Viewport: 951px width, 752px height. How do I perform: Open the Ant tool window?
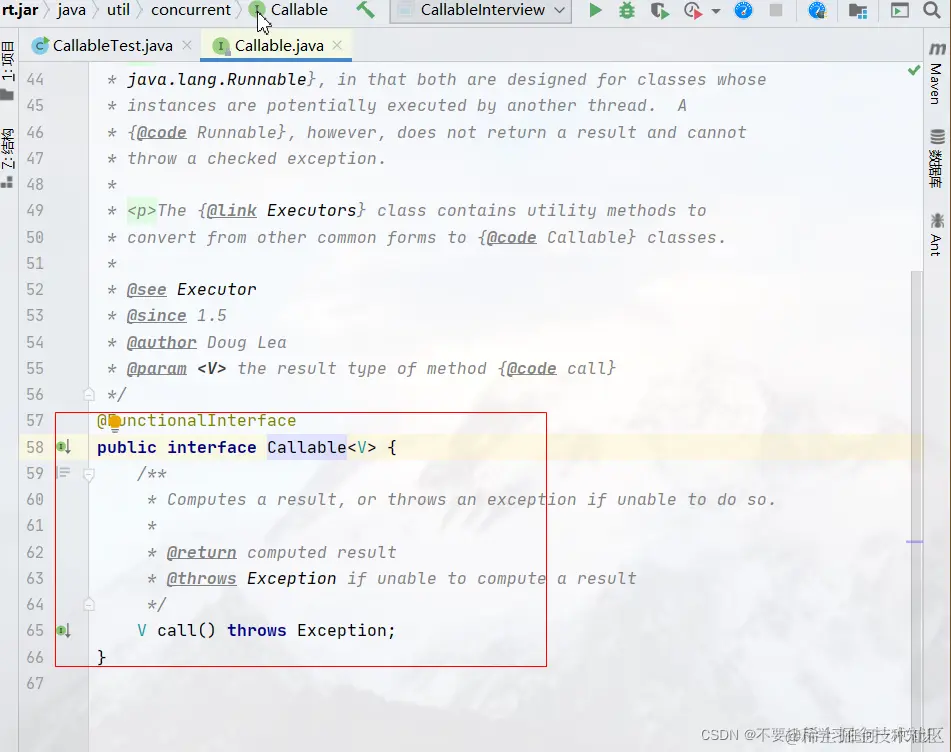pyautogui.click(x=936, y=234)
